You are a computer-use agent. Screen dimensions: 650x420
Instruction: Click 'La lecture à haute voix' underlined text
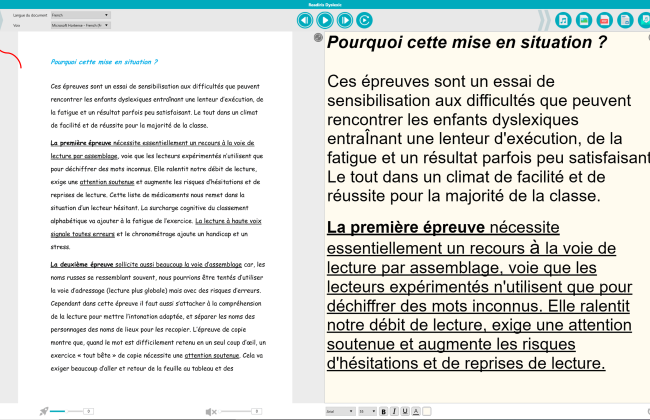[x=228, y=221]
